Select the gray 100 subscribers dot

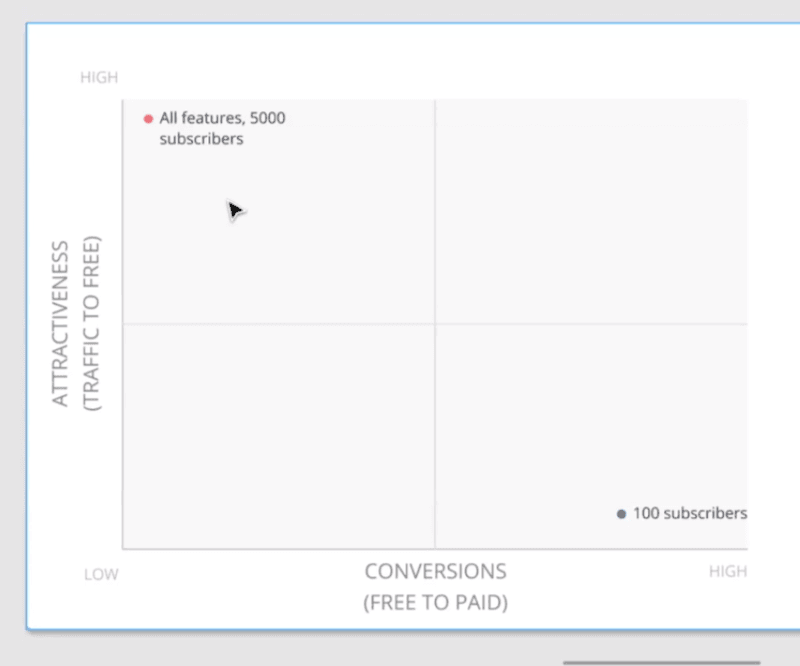[620, 513]
